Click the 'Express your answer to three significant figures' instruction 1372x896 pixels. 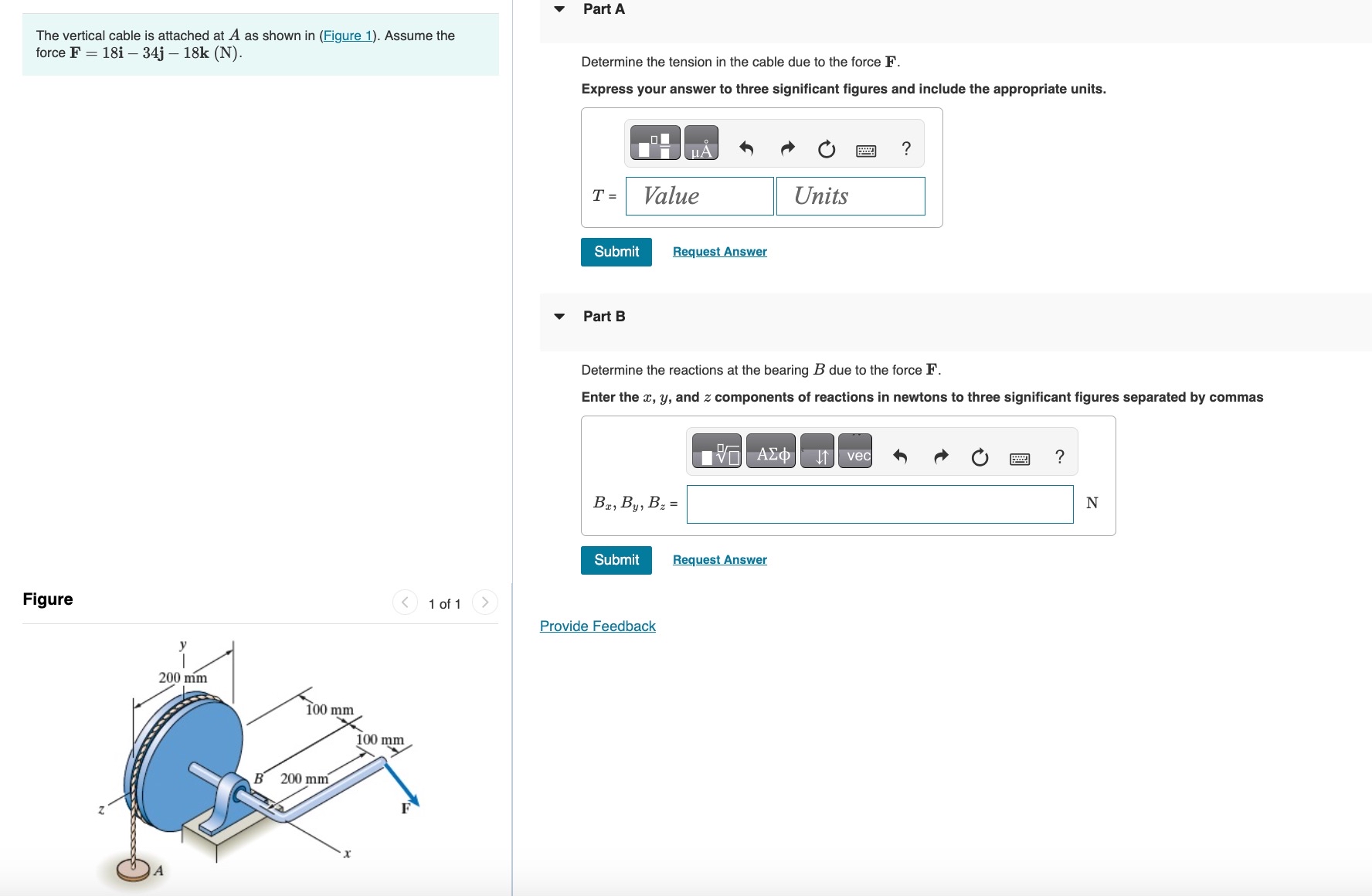tap(844, 89)
